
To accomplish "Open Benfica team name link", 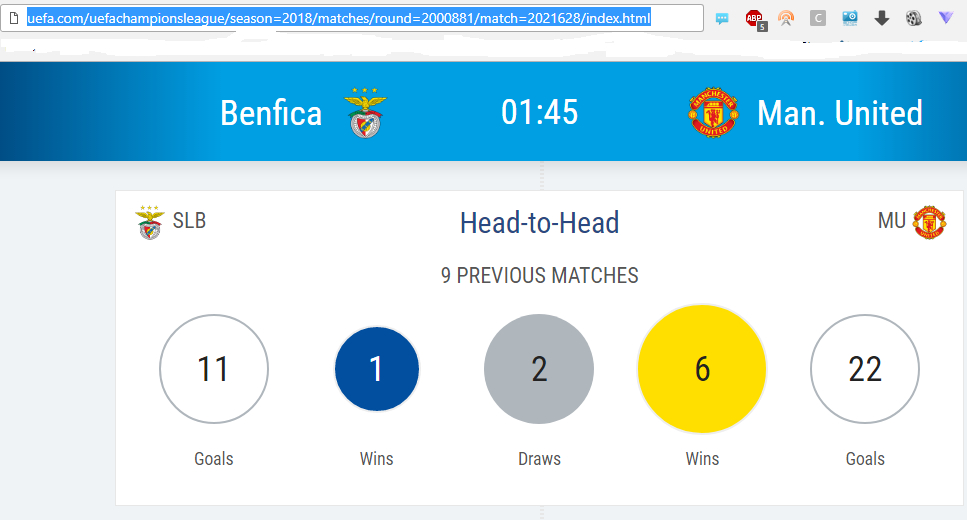I will [x=271, y=113].
